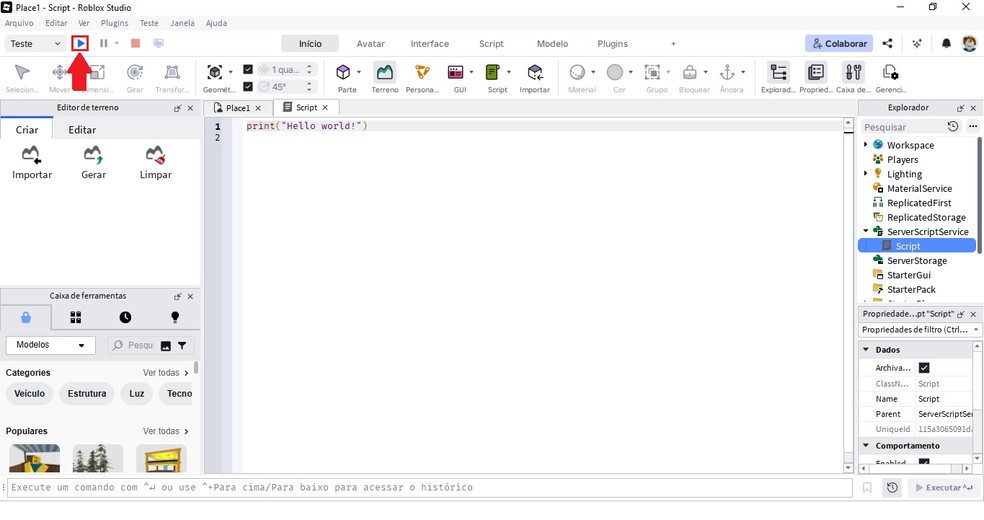Open the GUI tool icon

pyautogui.click(x=456, y=75)
